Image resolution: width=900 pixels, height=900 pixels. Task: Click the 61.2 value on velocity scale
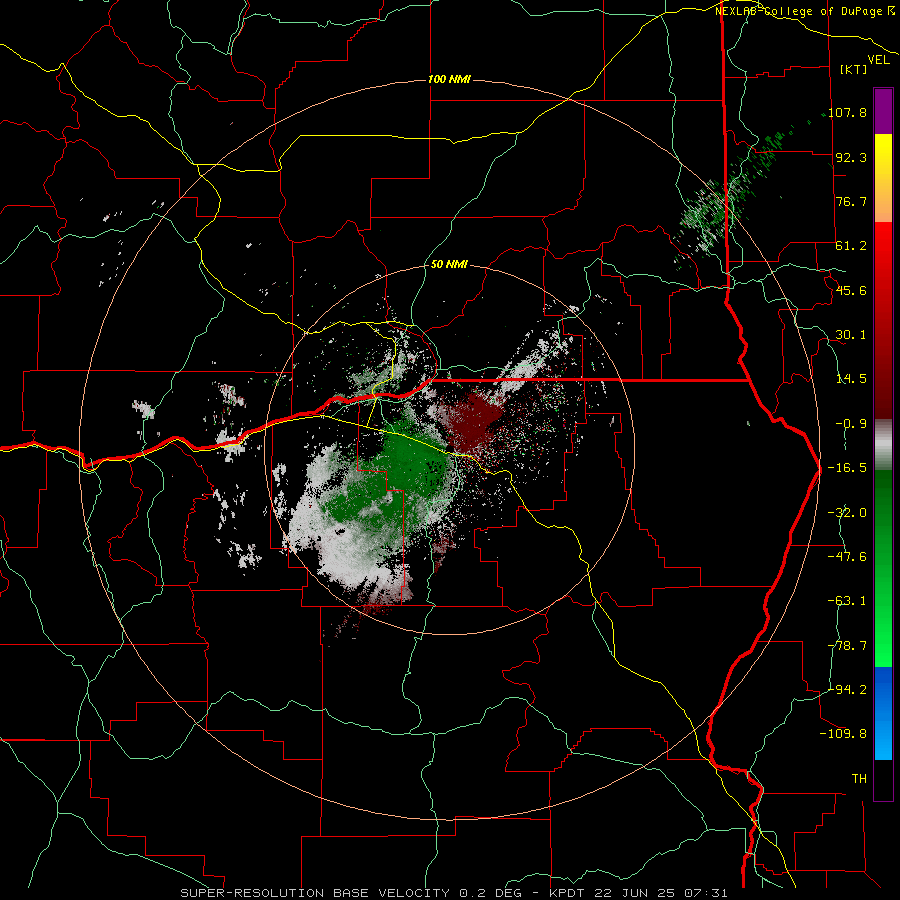(851, 246)
